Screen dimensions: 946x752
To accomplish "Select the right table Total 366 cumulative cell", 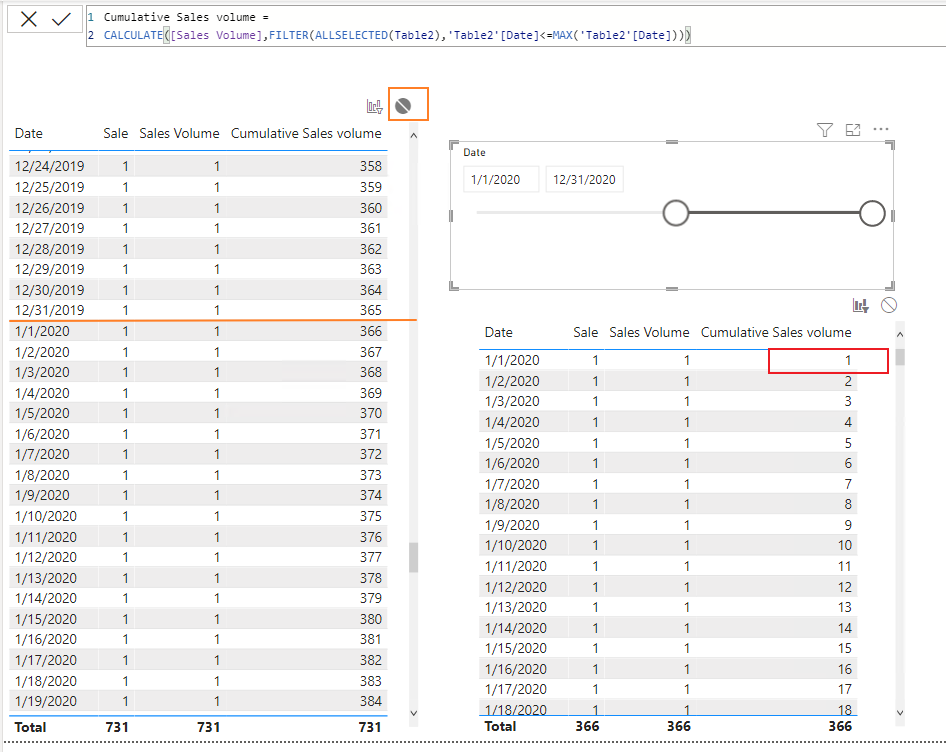I will 839,726.
